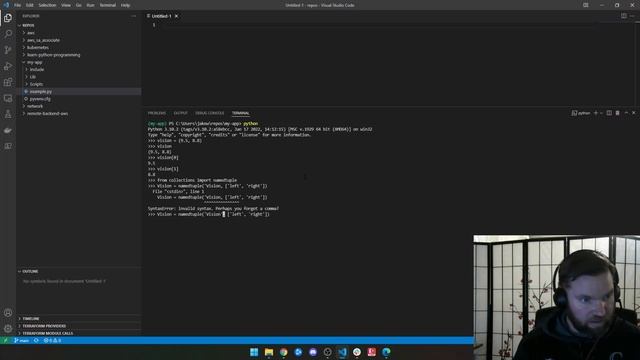
Task: Expand the Include folder
Action: tap(37, 69)
